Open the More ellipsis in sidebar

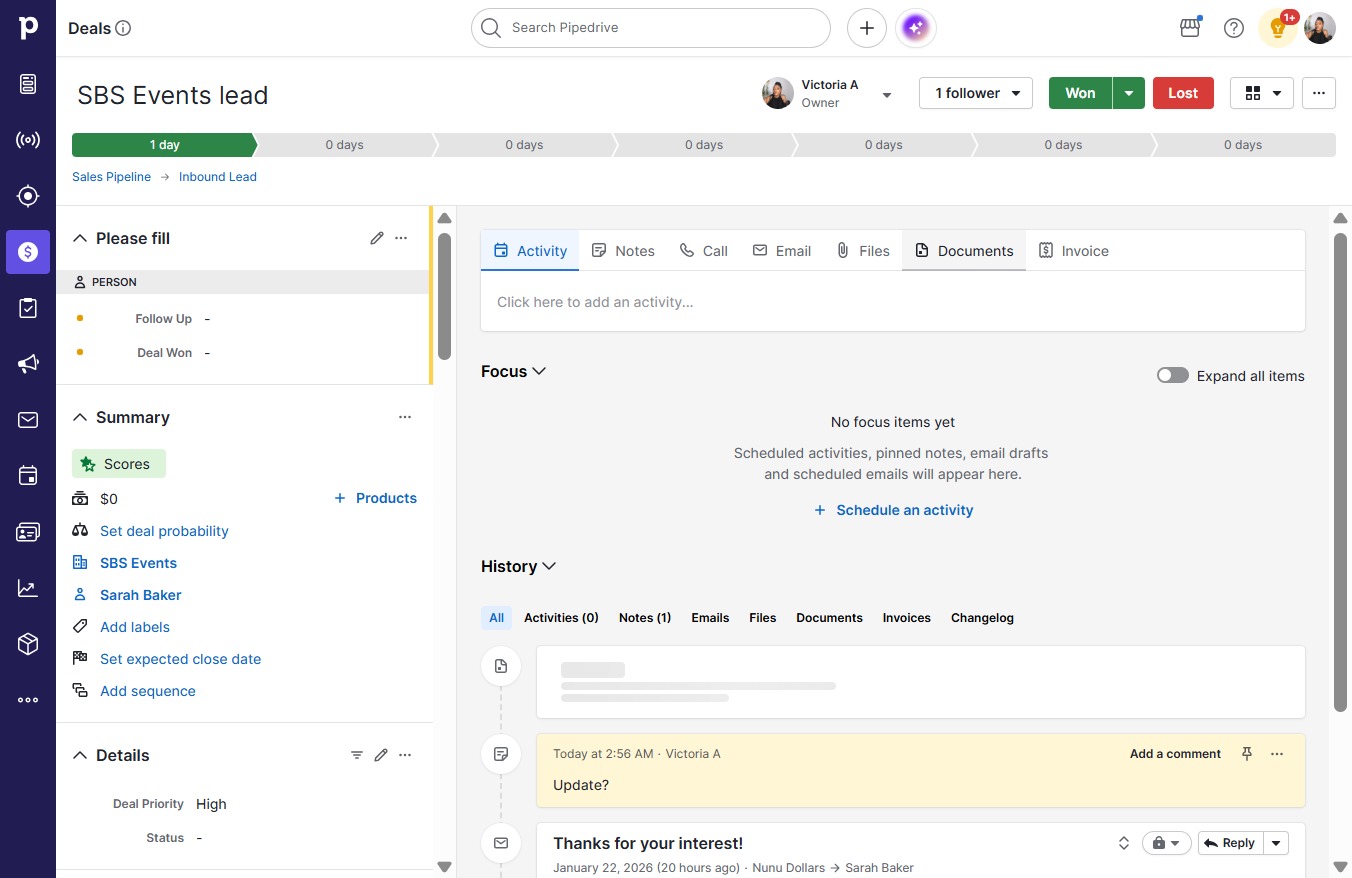(28, 700)
